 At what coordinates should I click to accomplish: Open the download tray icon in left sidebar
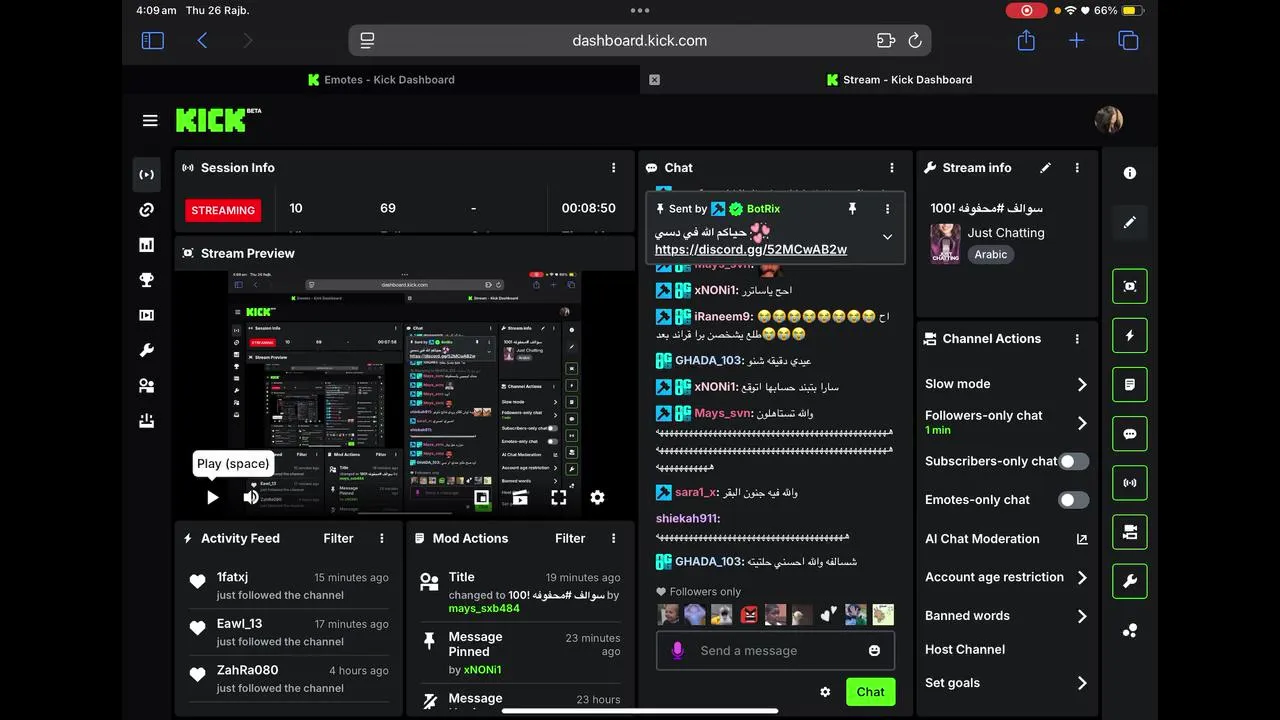tap(147, 421)
